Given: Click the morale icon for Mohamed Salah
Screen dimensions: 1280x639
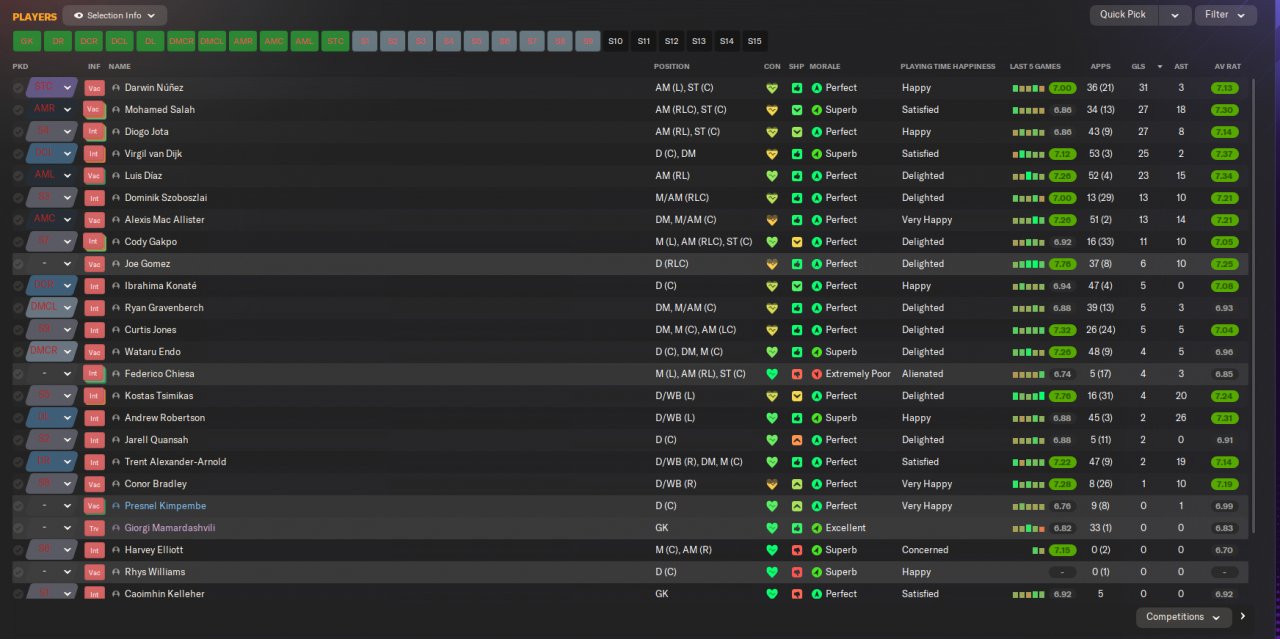Looking at the screenshot, I should click(x=817, y=110).
